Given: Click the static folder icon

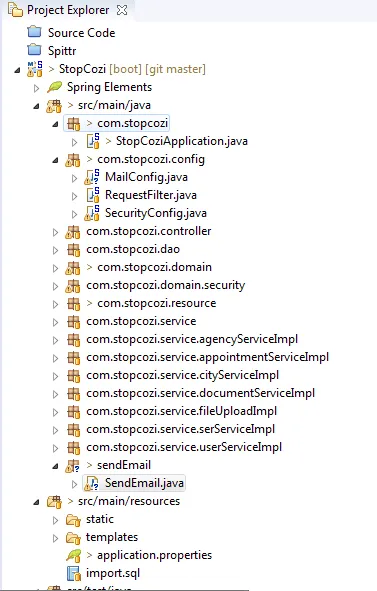Looking at the screenshot, I should coord(73,520).
